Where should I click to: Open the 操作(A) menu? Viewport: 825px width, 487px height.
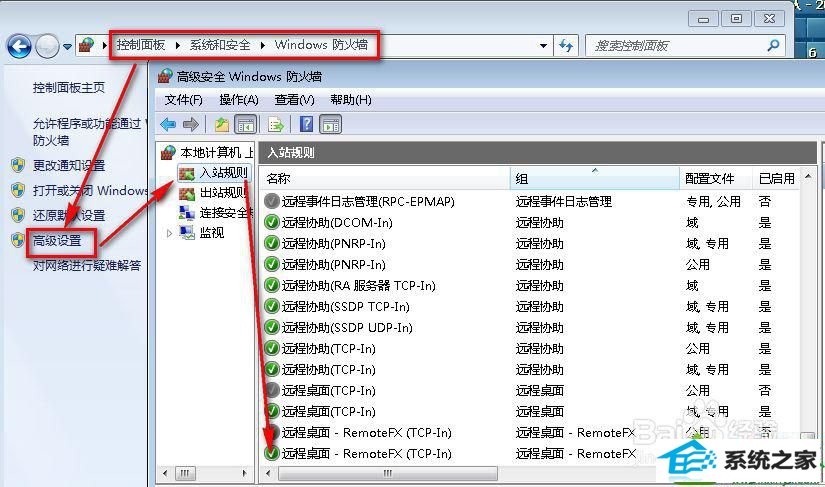coord(239,100)
